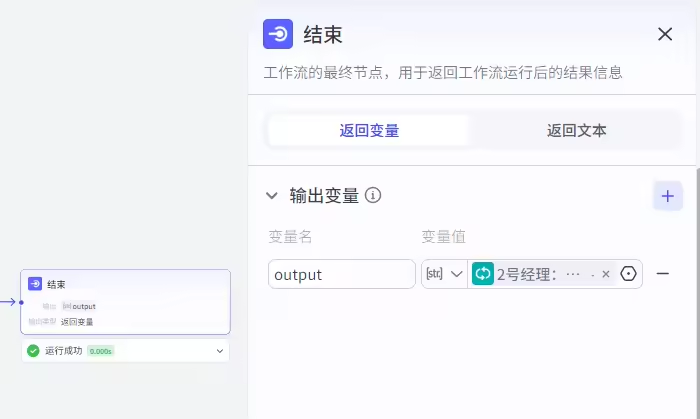
Task: Click the green loop icon in variable value
Action: pyautogui.click(x=483, y=274)
